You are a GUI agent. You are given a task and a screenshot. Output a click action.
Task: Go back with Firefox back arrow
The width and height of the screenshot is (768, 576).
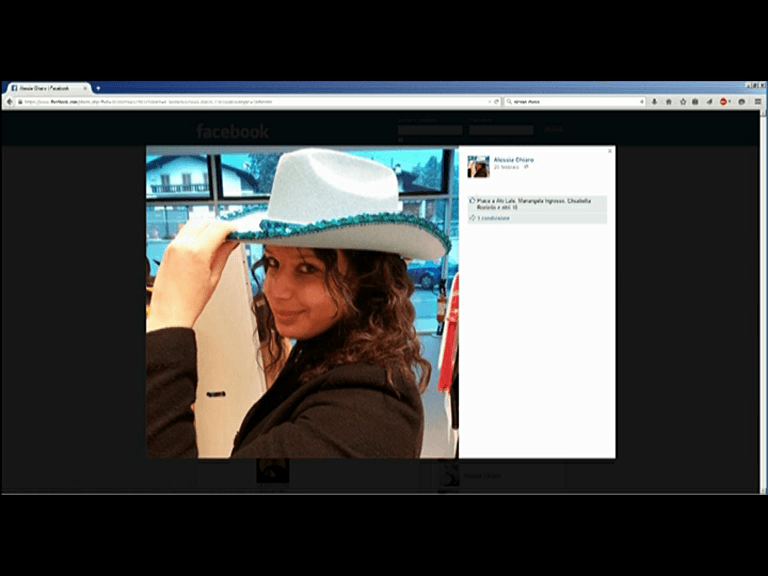[9, 102]
